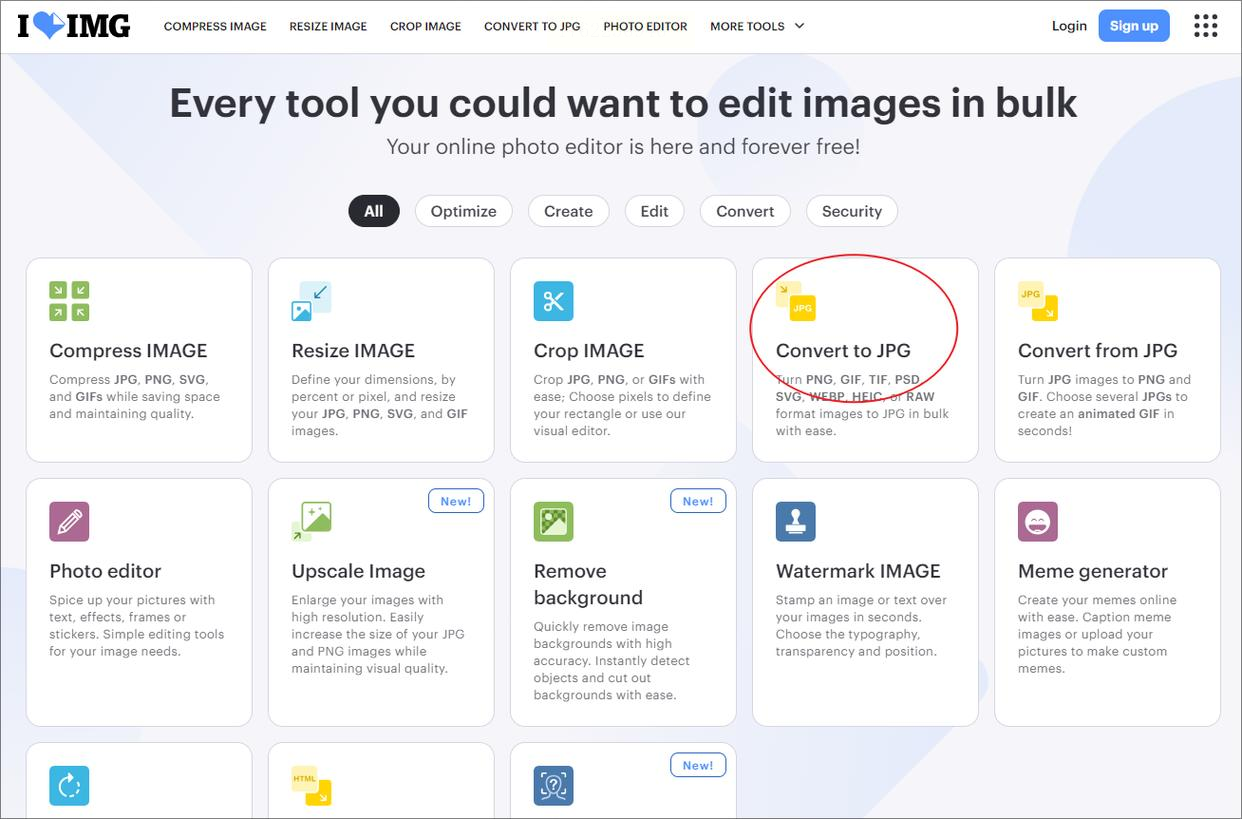Click the Photo editor description text
This screenshot has height=819, width=1242.
click(136, 626)
